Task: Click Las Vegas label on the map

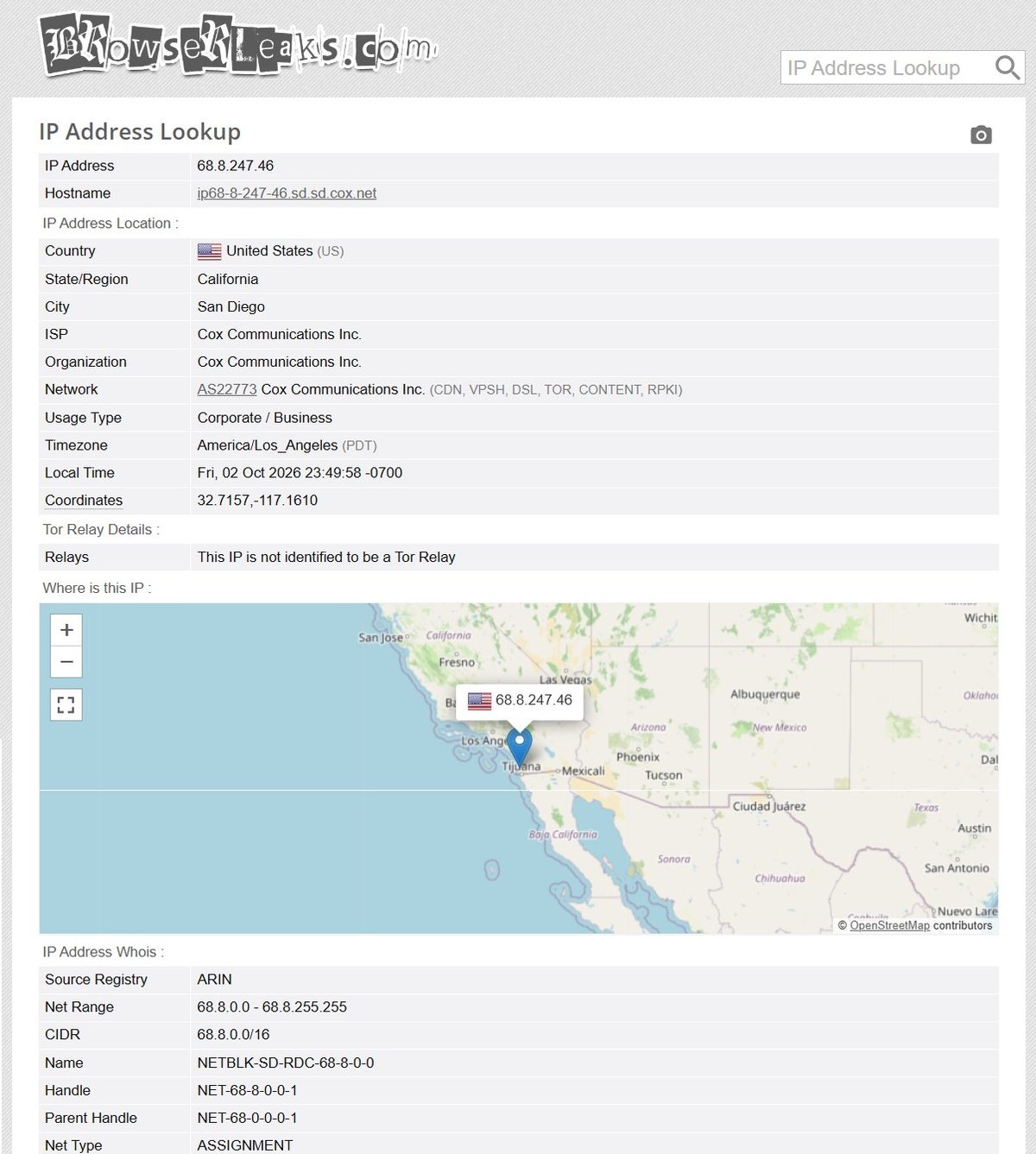Action: 565,680
